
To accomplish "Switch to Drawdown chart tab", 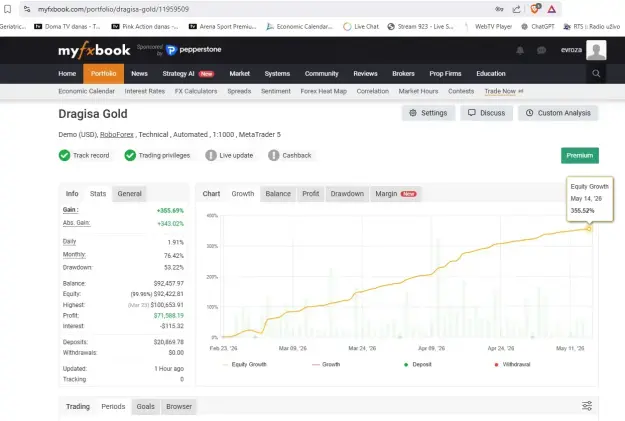I will (x=347, y=194).
